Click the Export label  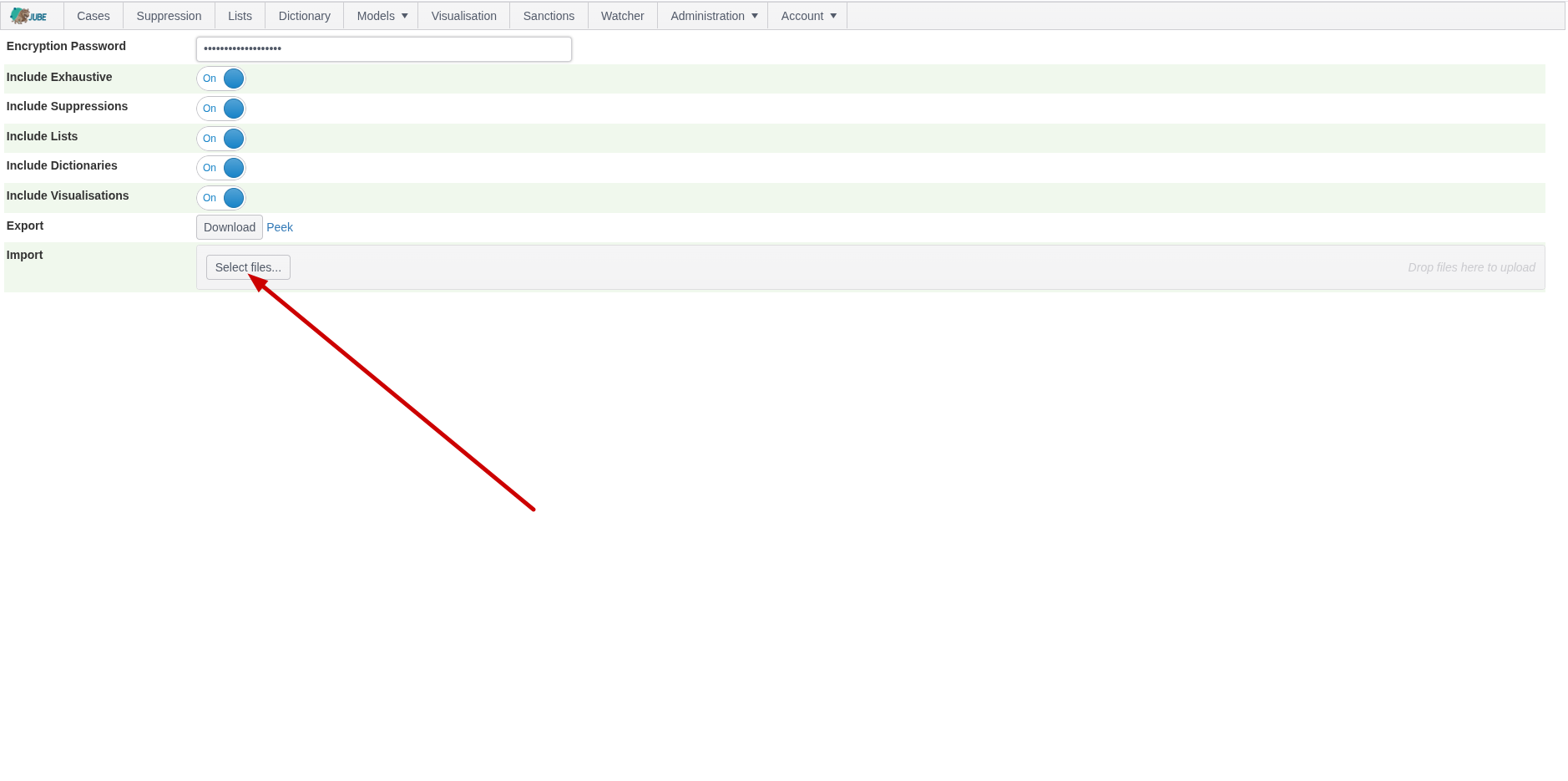(x=25, y=226)
